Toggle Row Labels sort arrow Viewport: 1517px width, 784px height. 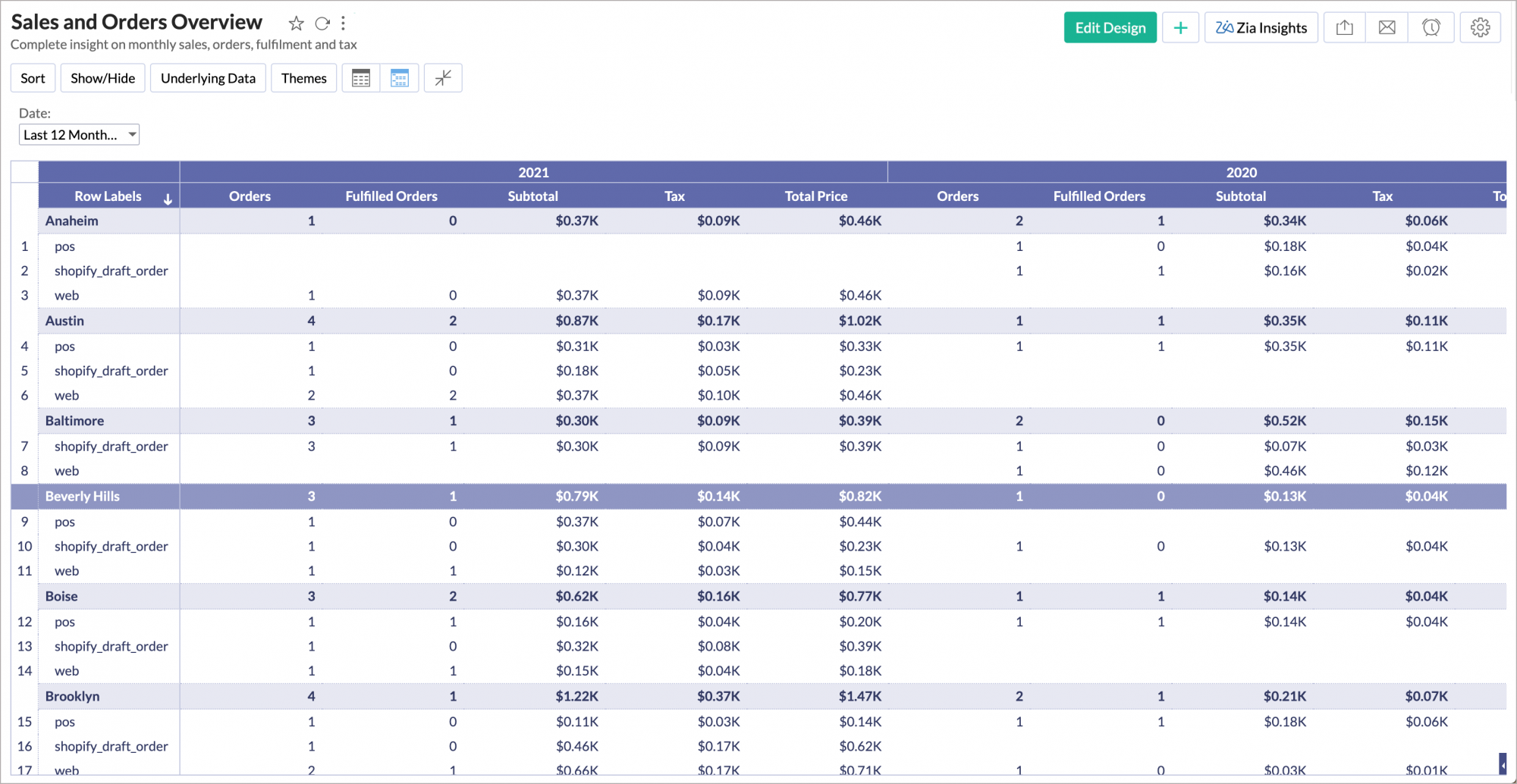(x=168, y=199)
